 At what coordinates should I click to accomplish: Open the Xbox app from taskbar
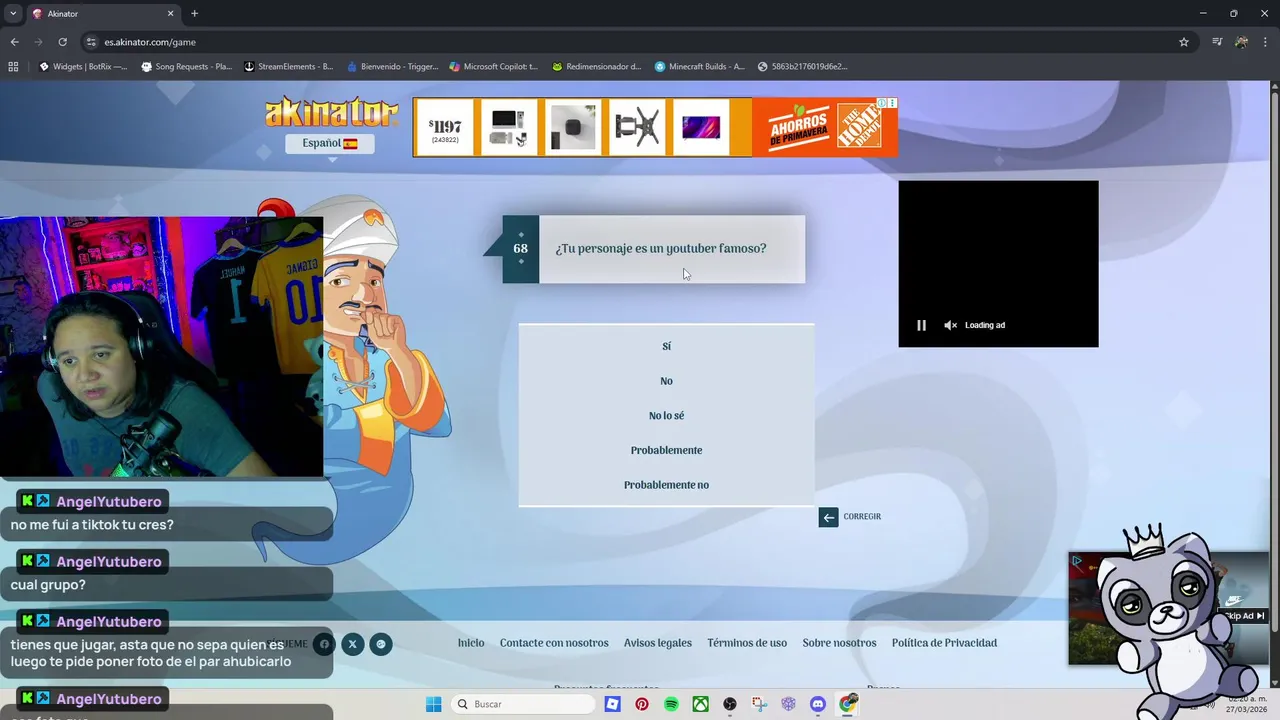[701, 704]
